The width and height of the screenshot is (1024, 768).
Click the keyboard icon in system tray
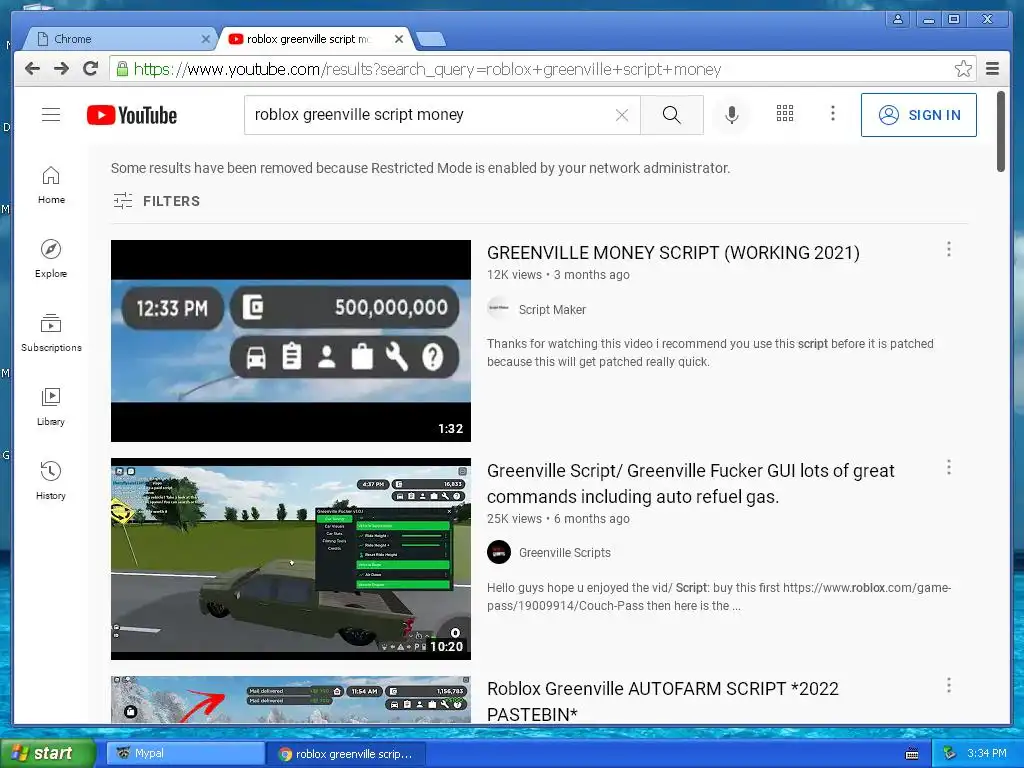[x=912, y=754]
